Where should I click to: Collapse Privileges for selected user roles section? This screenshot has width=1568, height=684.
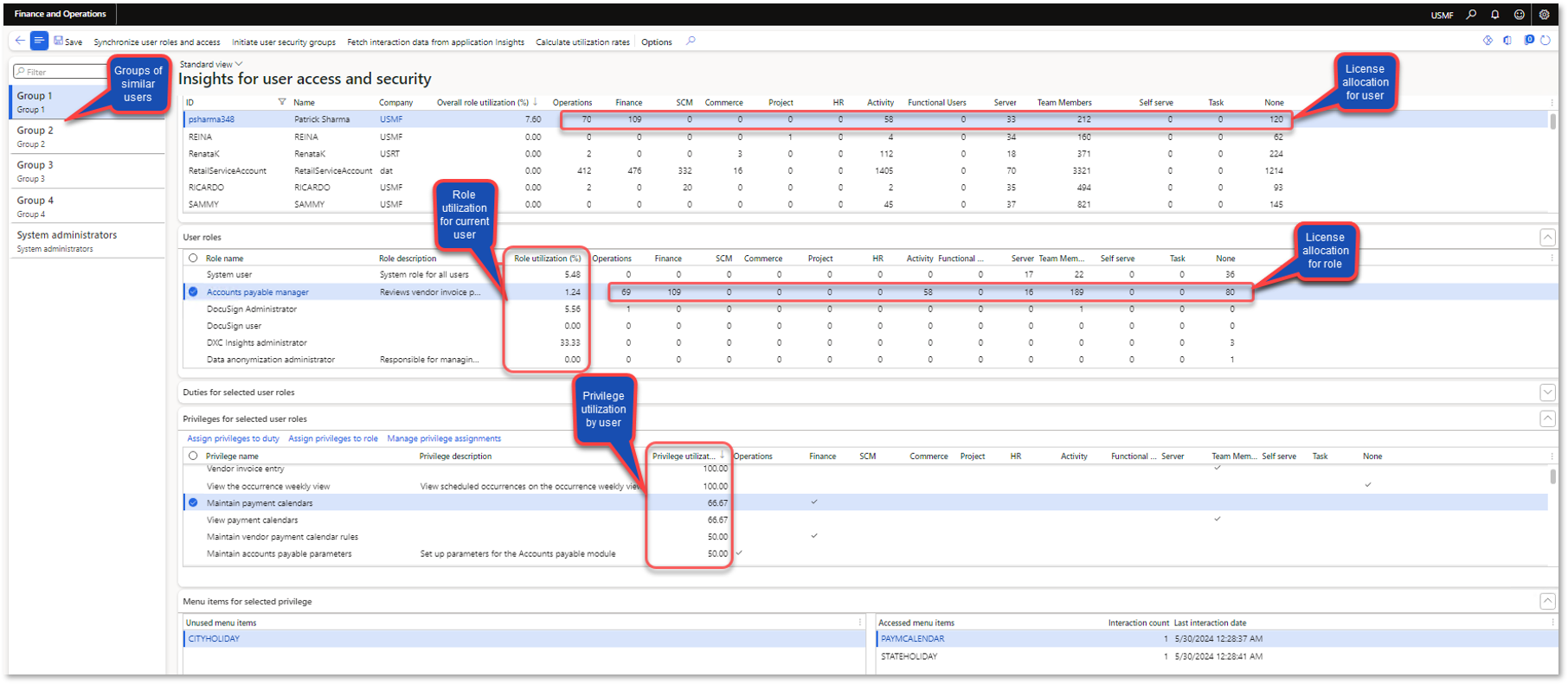click(x=1548, y=419)
